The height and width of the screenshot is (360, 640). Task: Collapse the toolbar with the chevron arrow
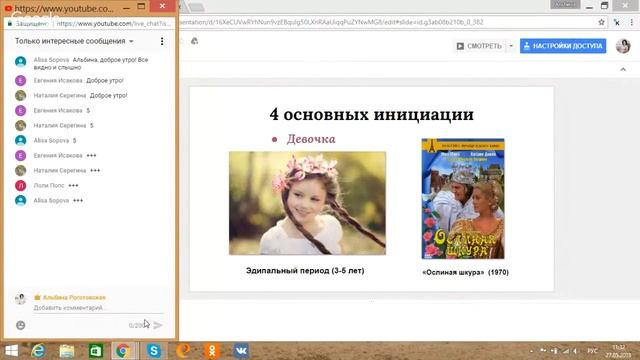(623, 69)
